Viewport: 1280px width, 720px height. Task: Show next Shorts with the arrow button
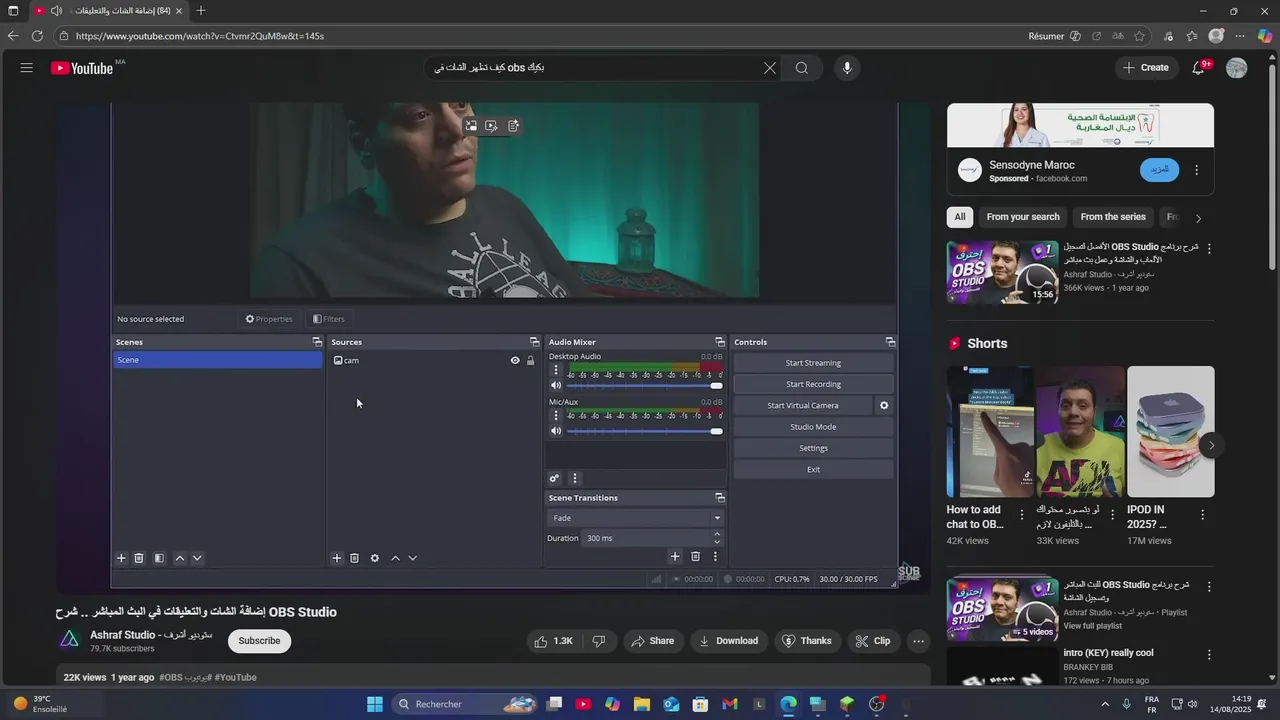tap(1211, 446)
